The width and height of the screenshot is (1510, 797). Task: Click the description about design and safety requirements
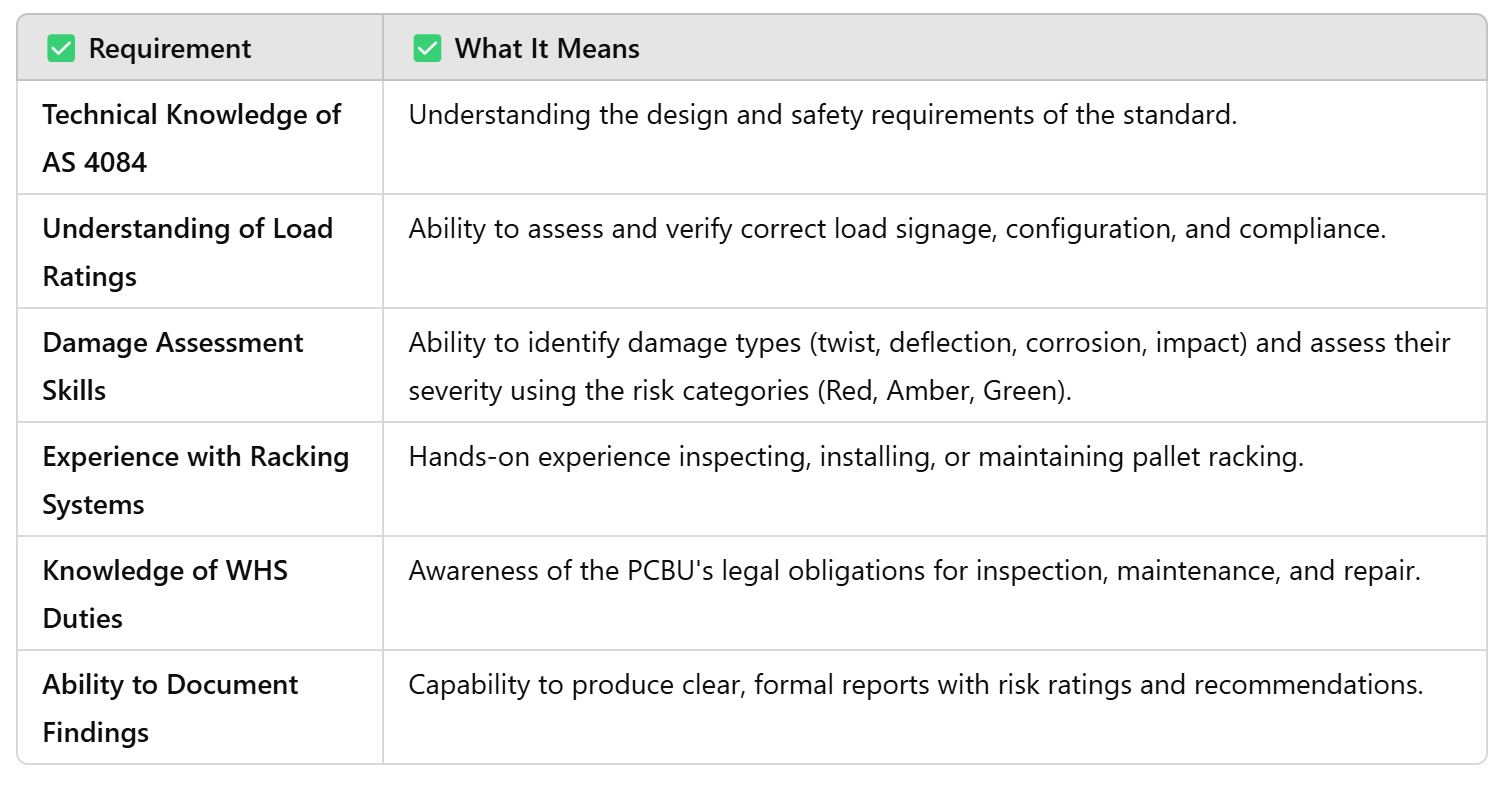pyautogui.click(x=822, y=115)
